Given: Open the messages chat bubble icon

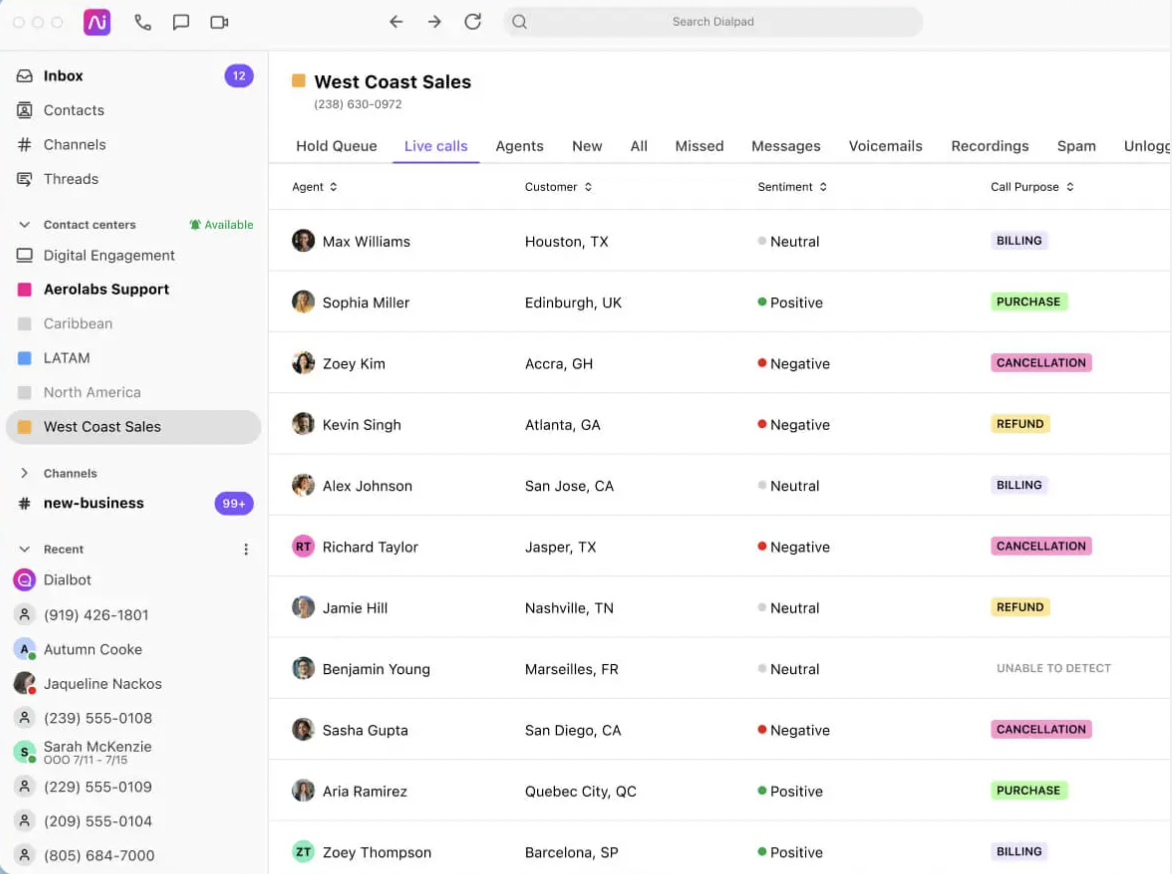Looking at the screenshot, I should point(180,22).
